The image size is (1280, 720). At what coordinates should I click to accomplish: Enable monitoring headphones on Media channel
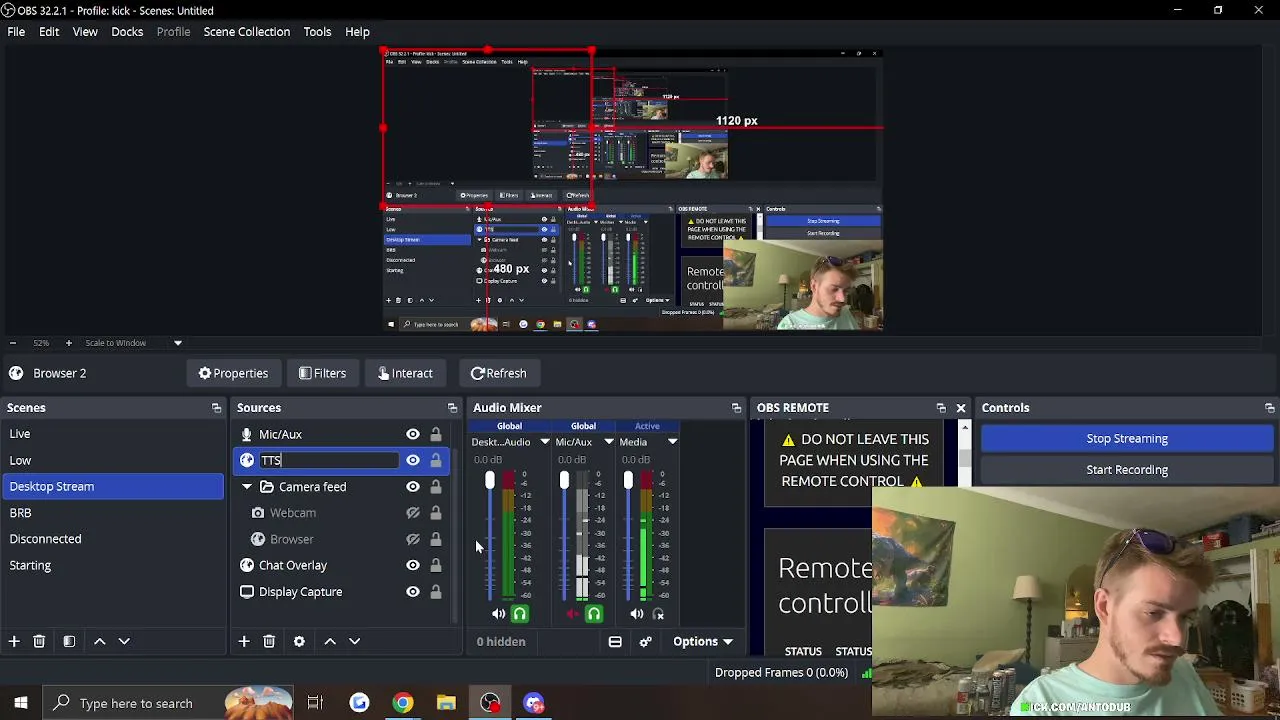tap(658, 614)
